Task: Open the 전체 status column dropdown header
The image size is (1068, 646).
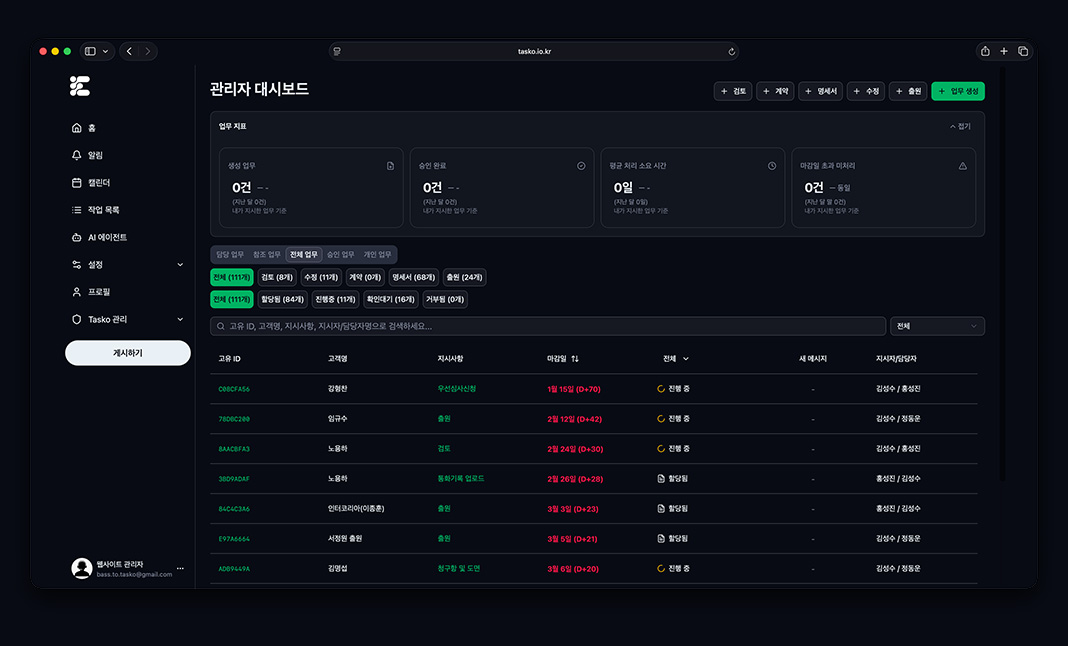Action: point(676,358)
